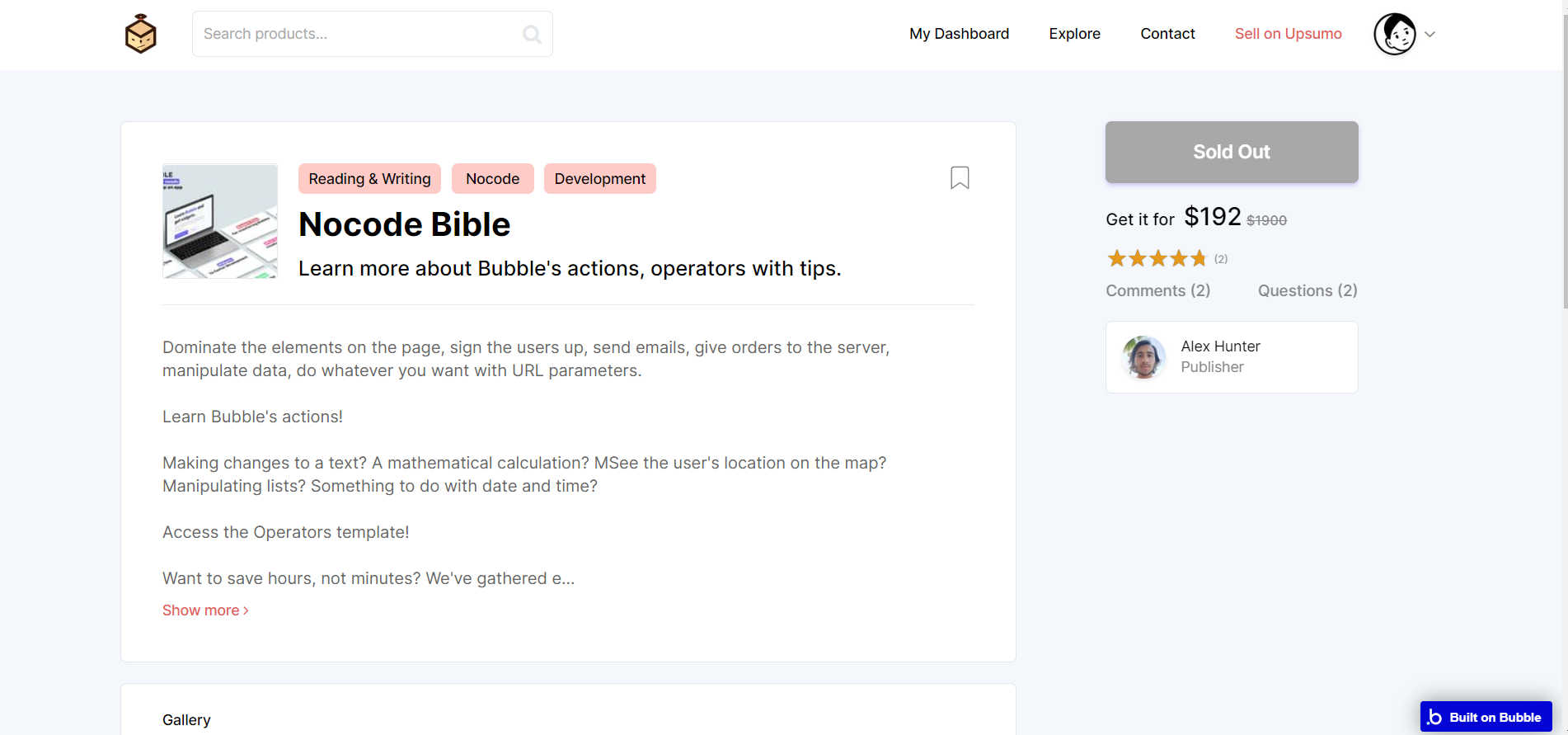Click the Built on Bubble badge
The height and width of the screenshot is (735, 1568).
1486,717
